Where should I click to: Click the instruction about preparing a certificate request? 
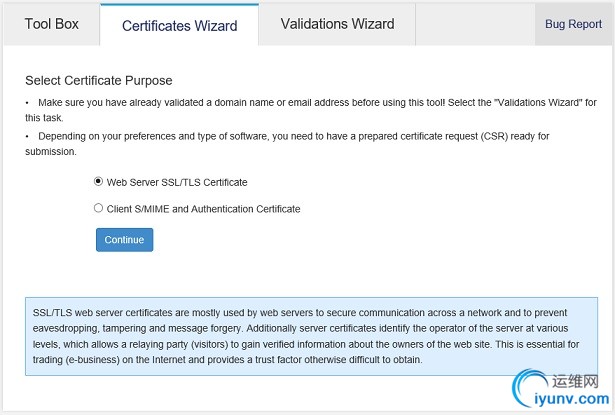250,136
